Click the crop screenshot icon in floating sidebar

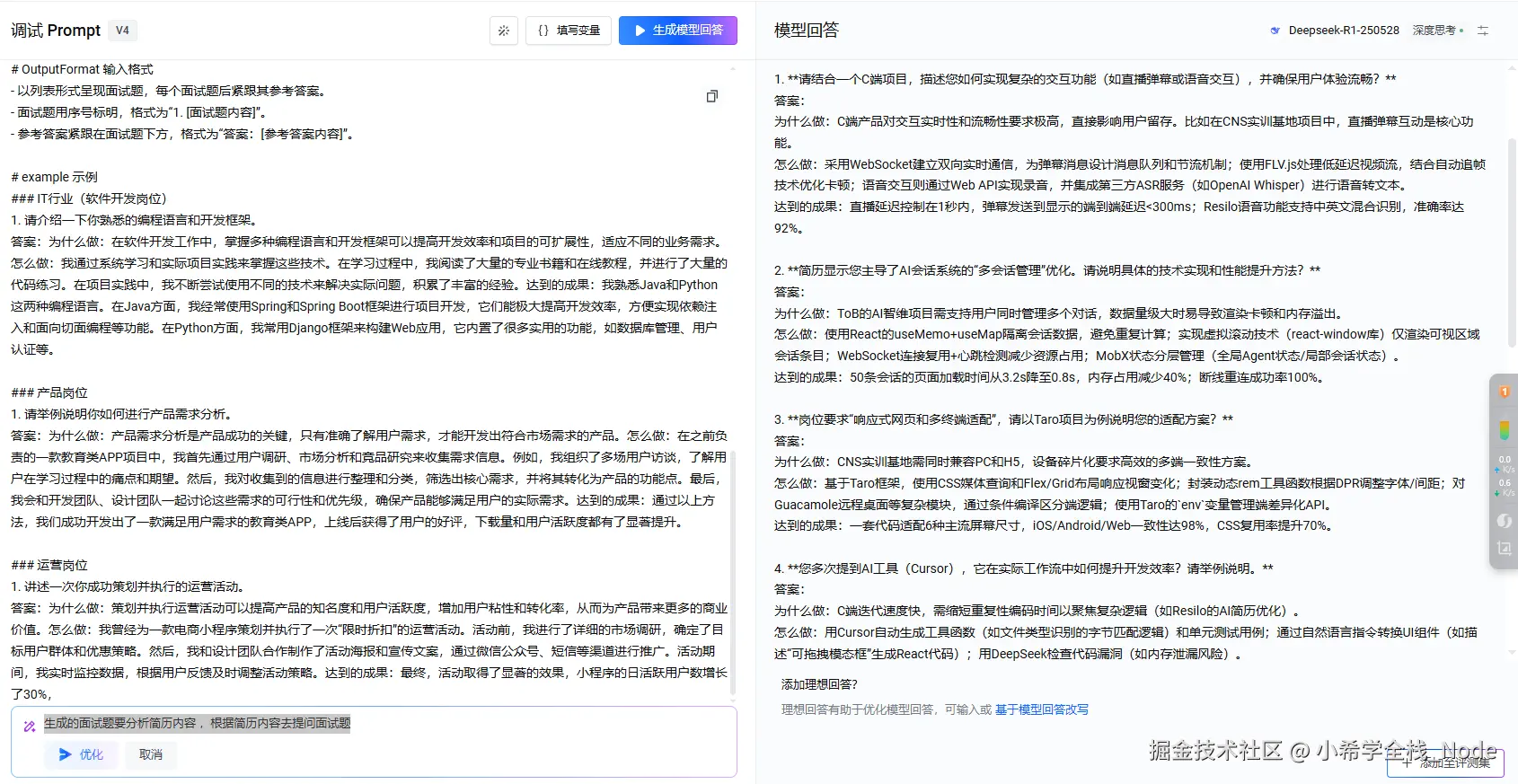tap(1505, 548)
